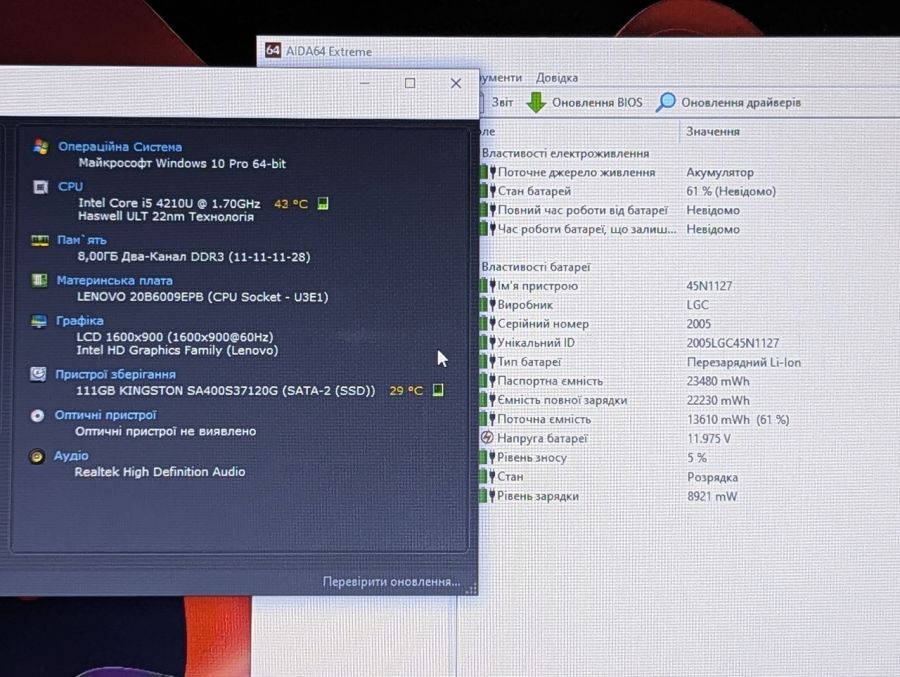Click the AIDA64 Extreme title bar icon

pos(273,51)
